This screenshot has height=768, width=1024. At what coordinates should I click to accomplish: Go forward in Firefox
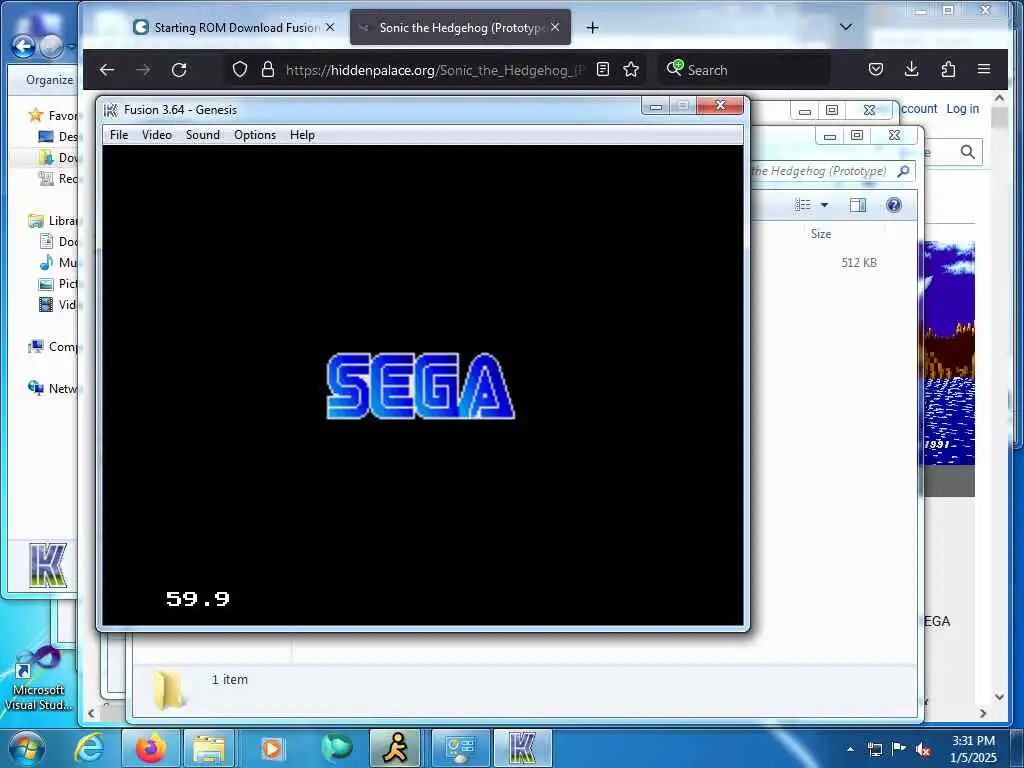point(143,69)
